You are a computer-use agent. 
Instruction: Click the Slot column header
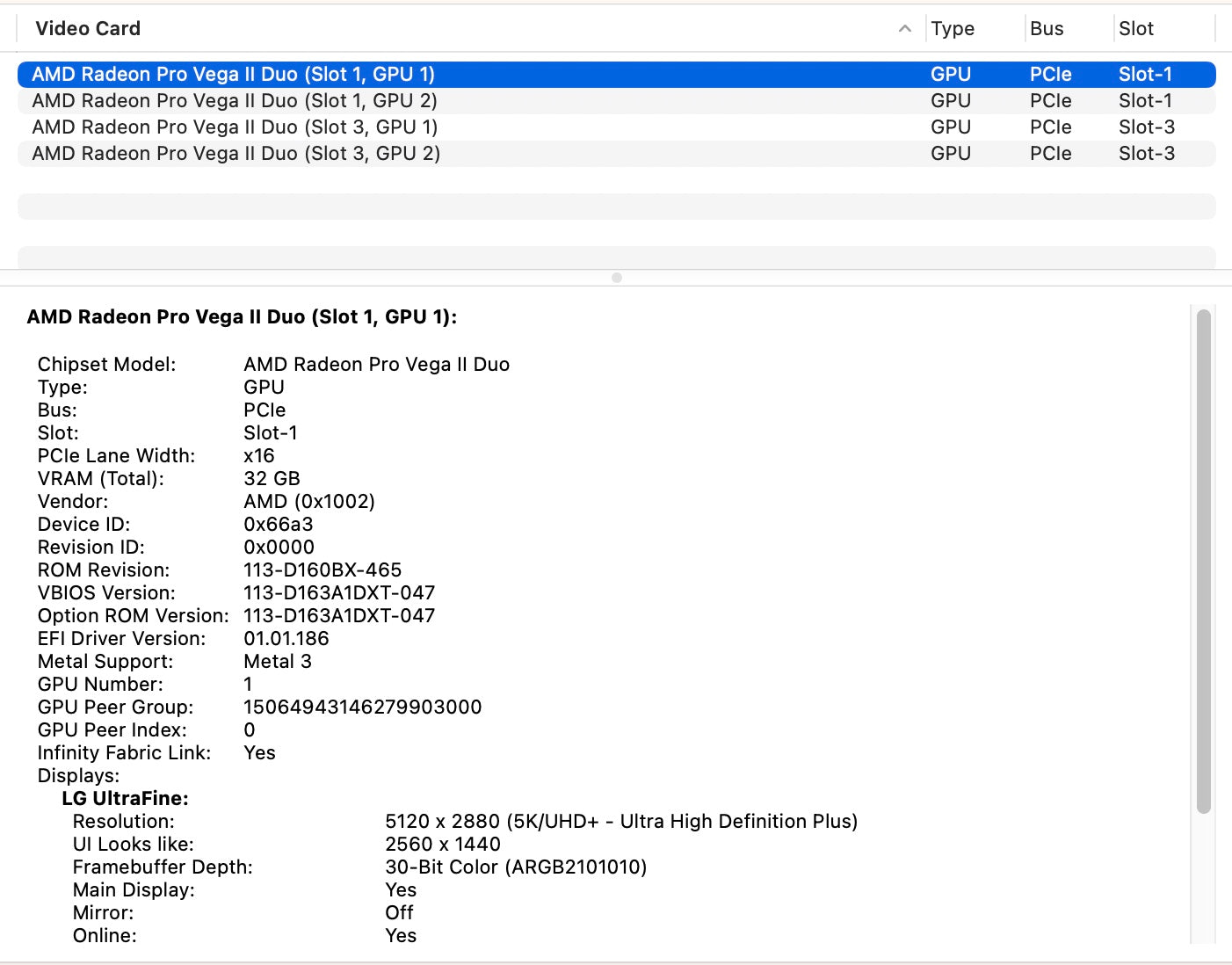[x=1135, y=29]
